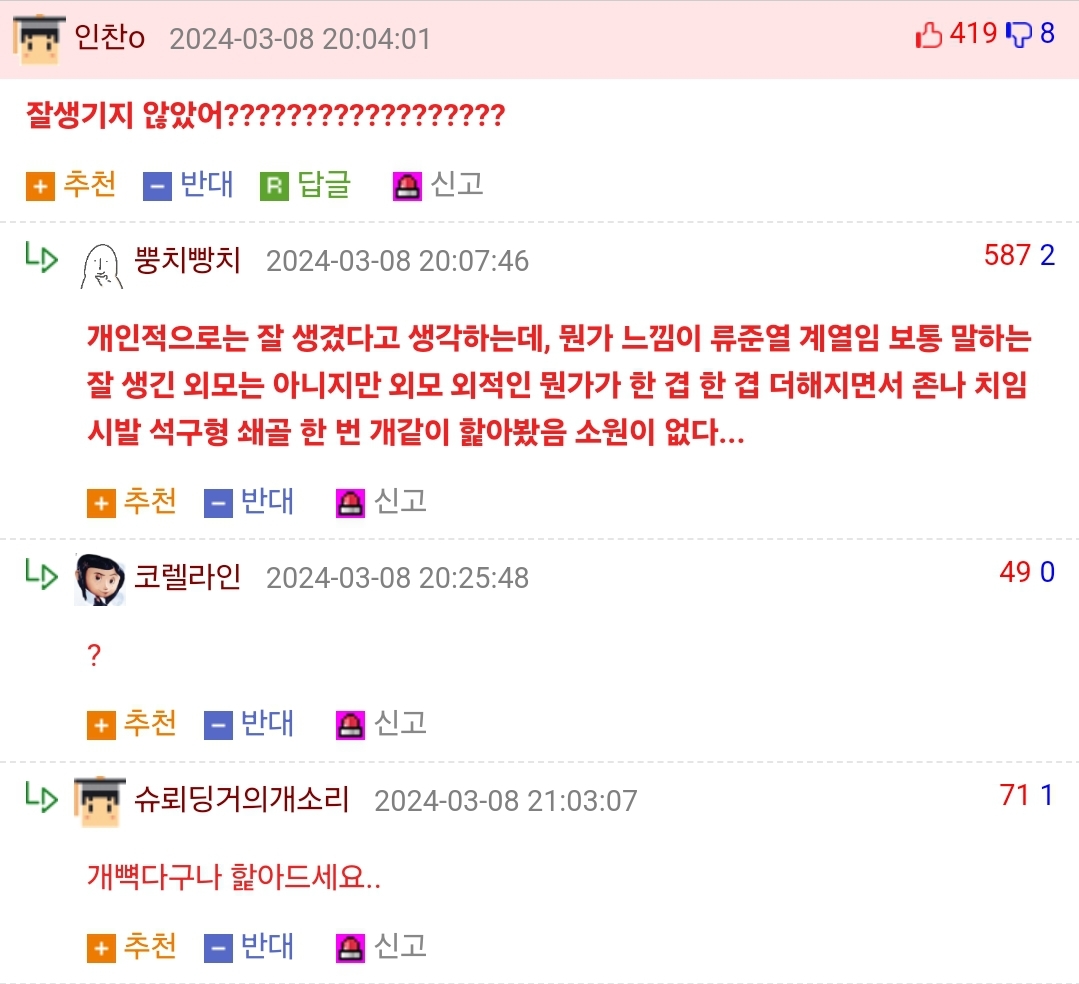This screenshot has width=1079, height=984.
Task: Click 반대 under 슈뢰딩거의개소리's reply
Action: pyautogui.click(x=249, y=948)
